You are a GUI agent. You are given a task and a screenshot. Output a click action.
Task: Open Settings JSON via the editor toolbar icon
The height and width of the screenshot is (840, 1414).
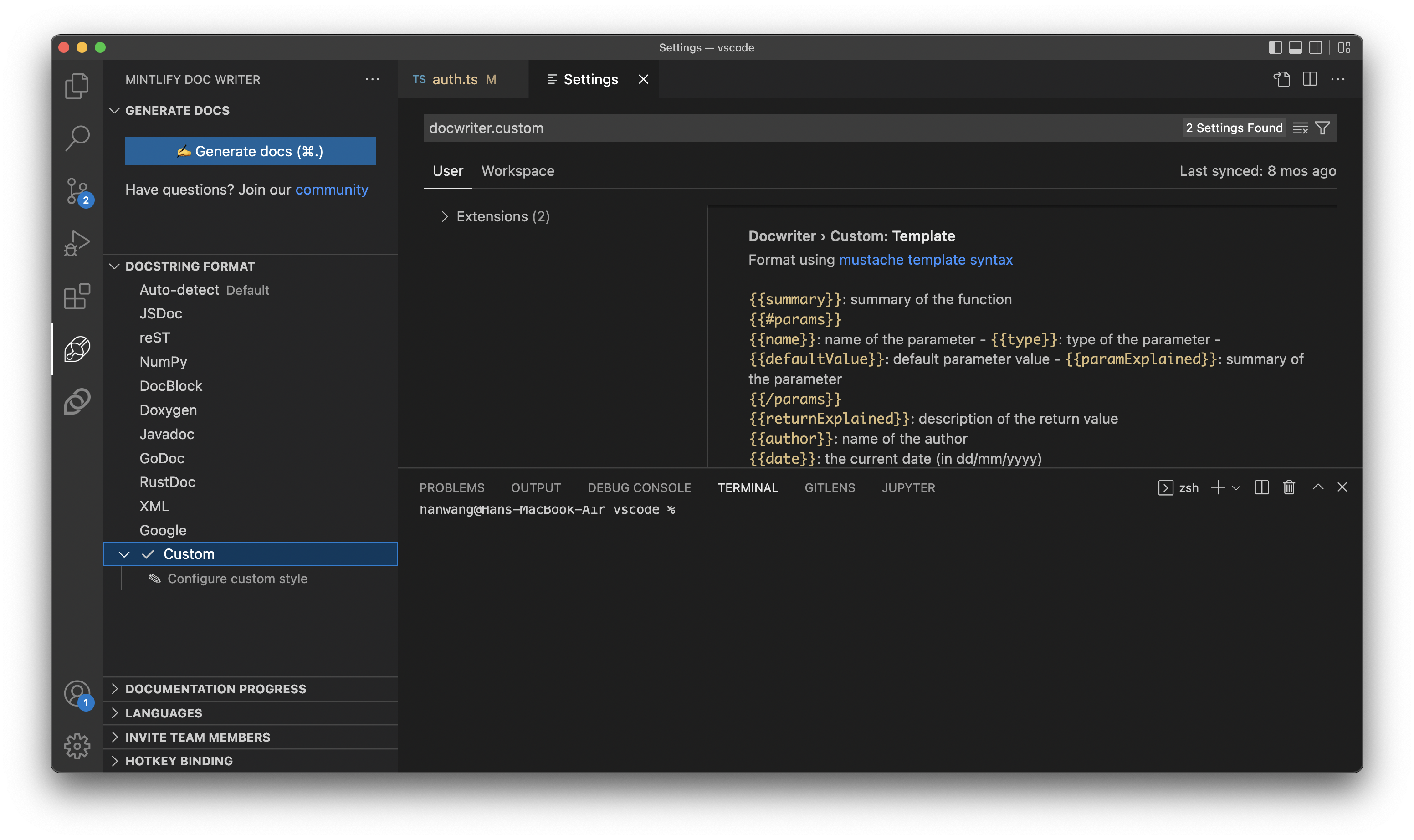pyautogui.click(x=1282, y=79)
